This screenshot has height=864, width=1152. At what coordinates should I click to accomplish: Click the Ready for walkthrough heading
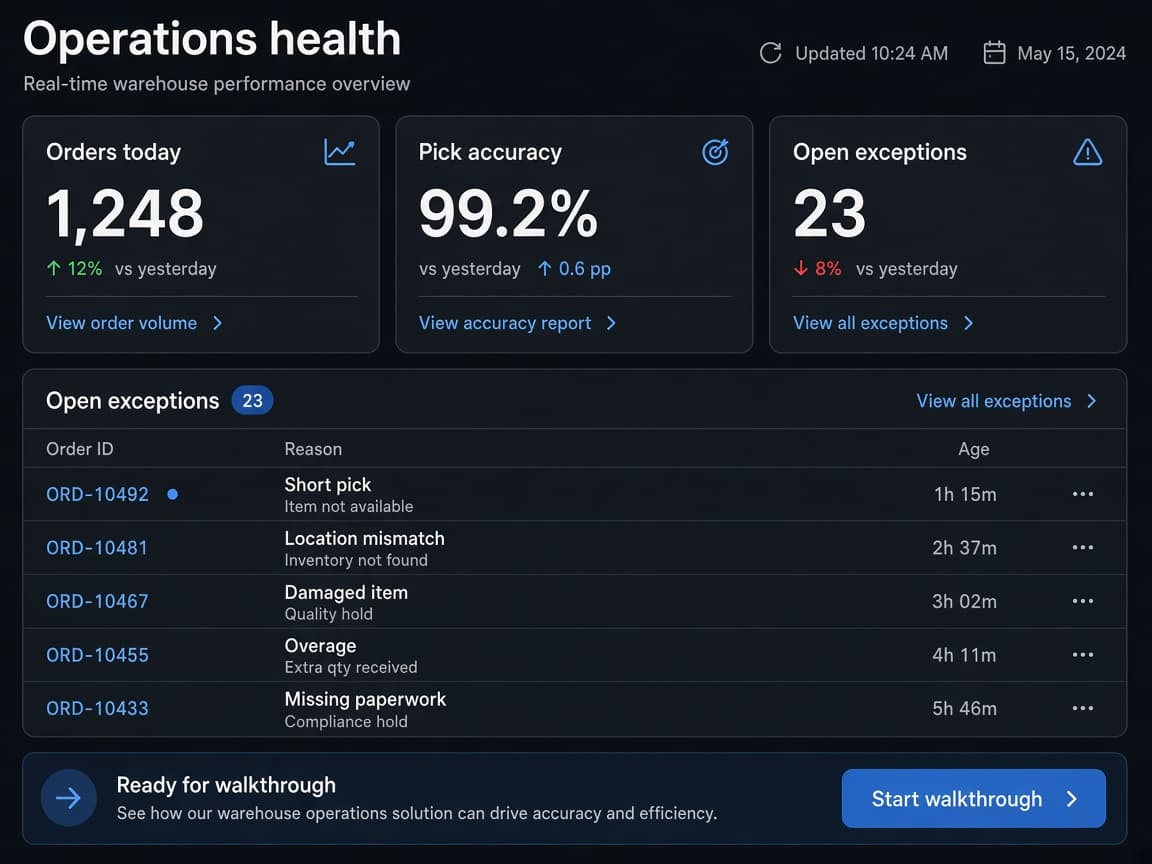226,785
